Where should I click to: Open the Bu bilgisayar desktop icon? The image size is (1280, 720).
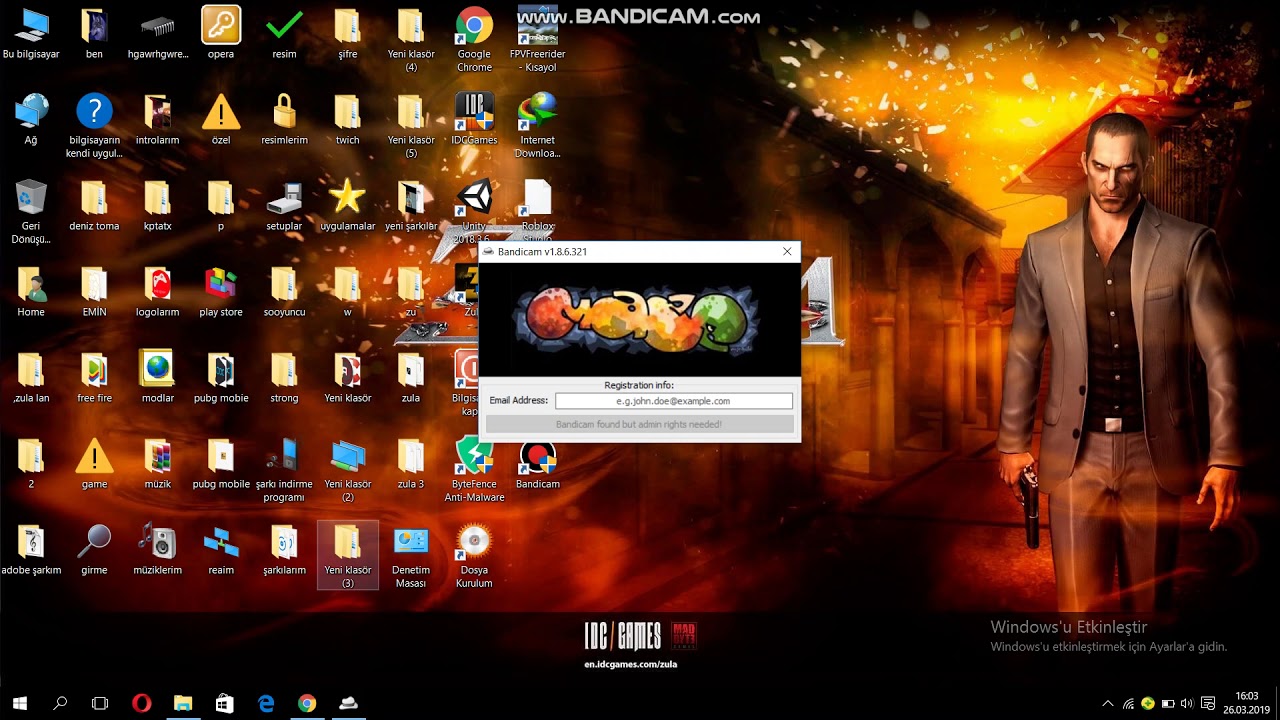[x=31, y=26]
